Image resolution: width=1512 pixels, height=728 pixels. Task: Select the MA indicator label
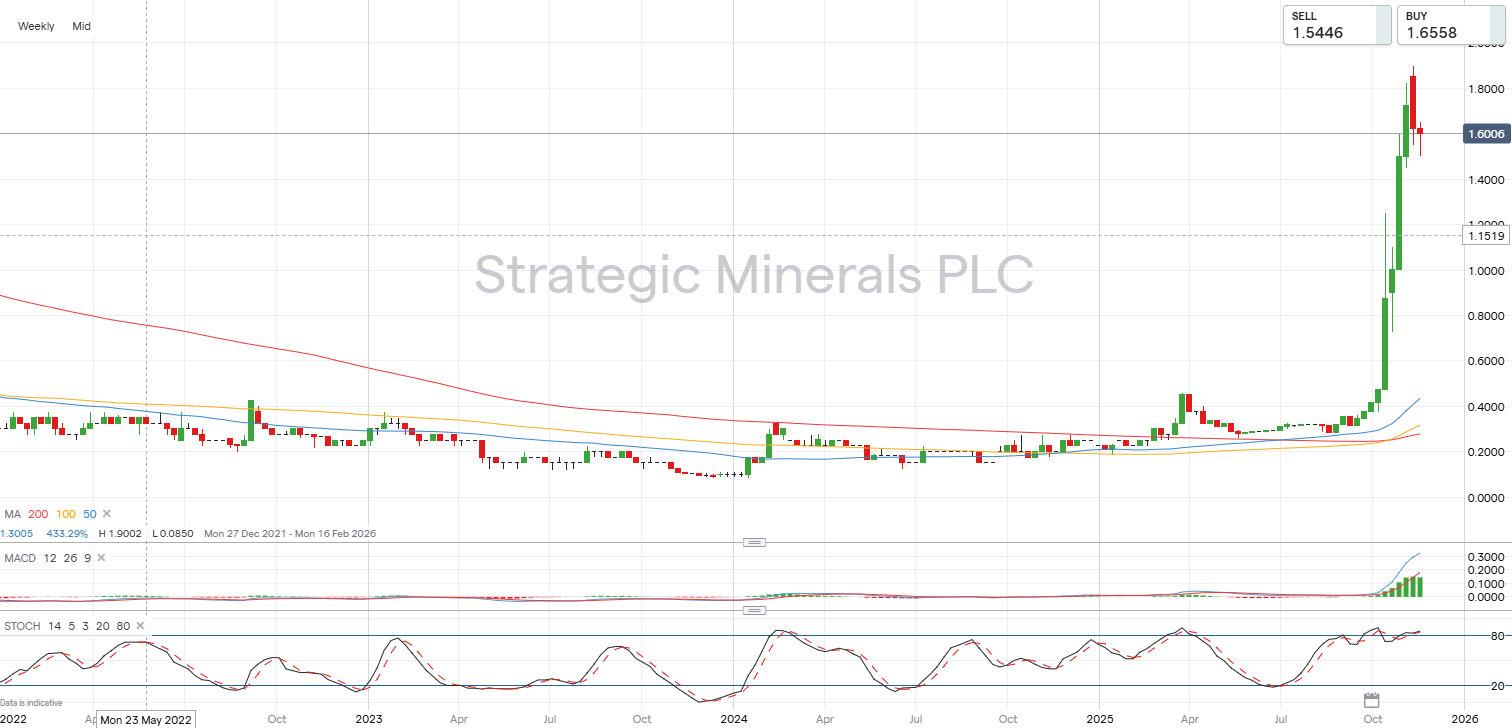coord(12,513)
